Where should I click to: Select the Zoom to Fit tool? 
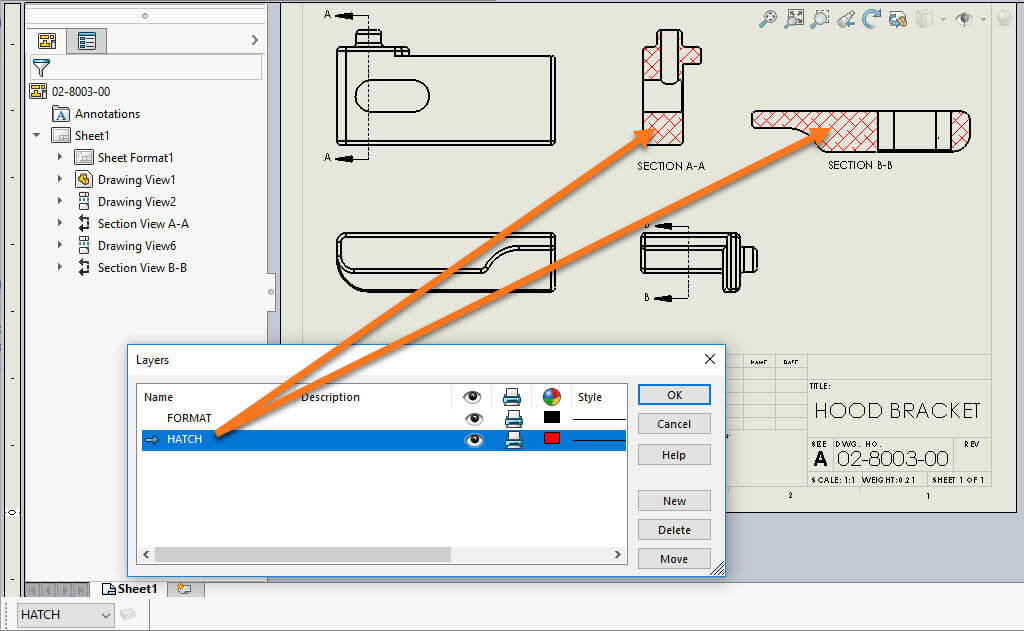point(795,18)
